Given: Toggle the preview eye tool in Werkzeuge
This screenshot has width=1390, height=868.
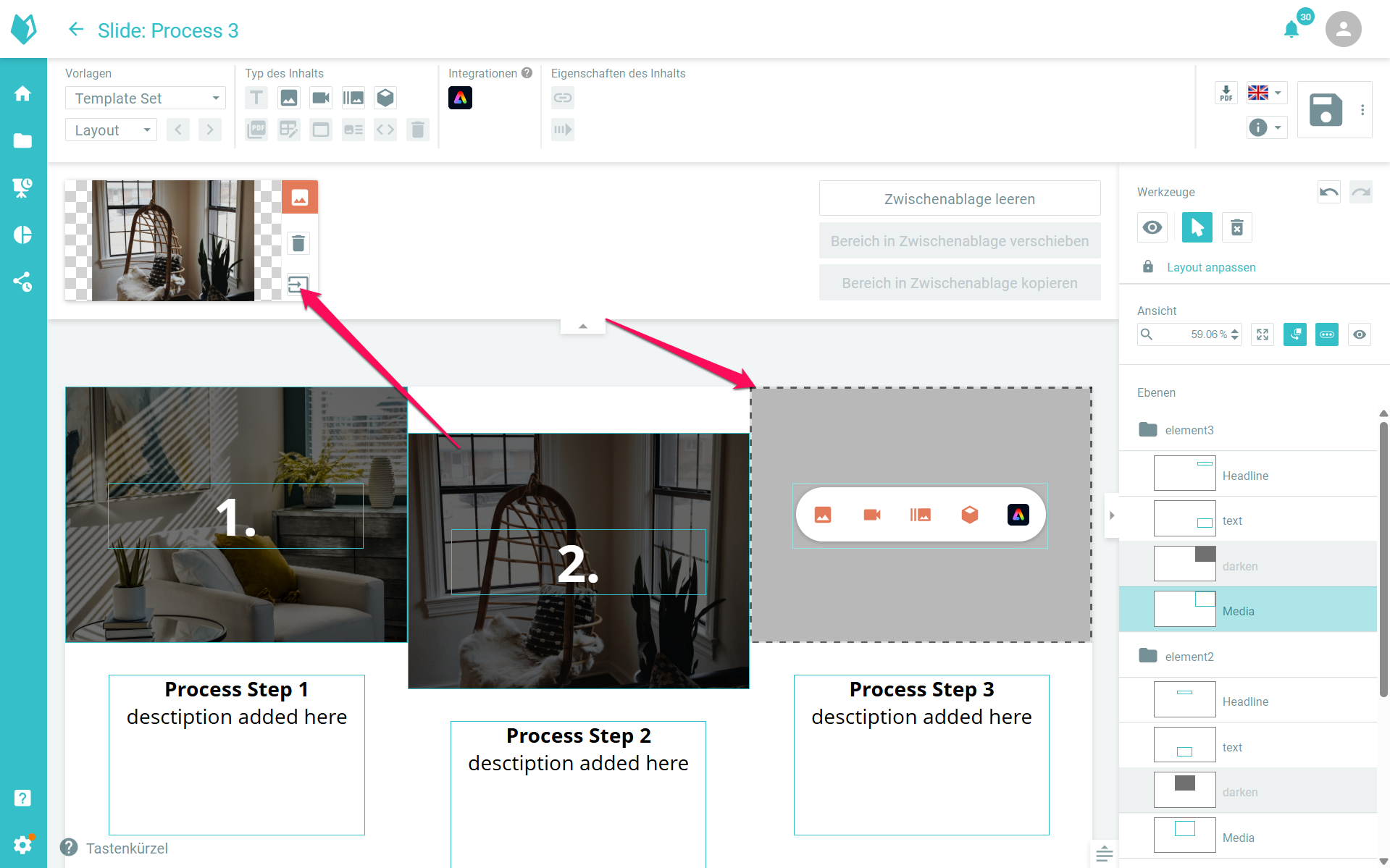Looking at the screenshot, I should [x=1152, y=228].
